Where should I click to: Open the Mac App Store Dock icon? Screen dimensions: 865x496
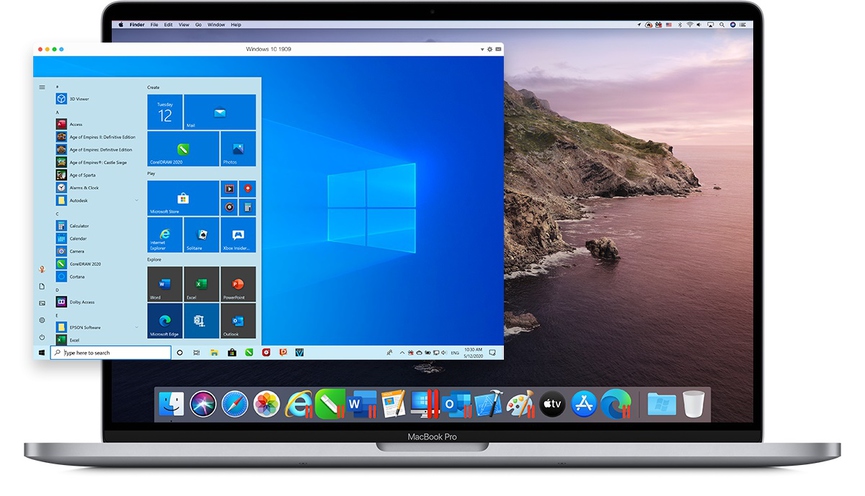click(x=584, y=404)
